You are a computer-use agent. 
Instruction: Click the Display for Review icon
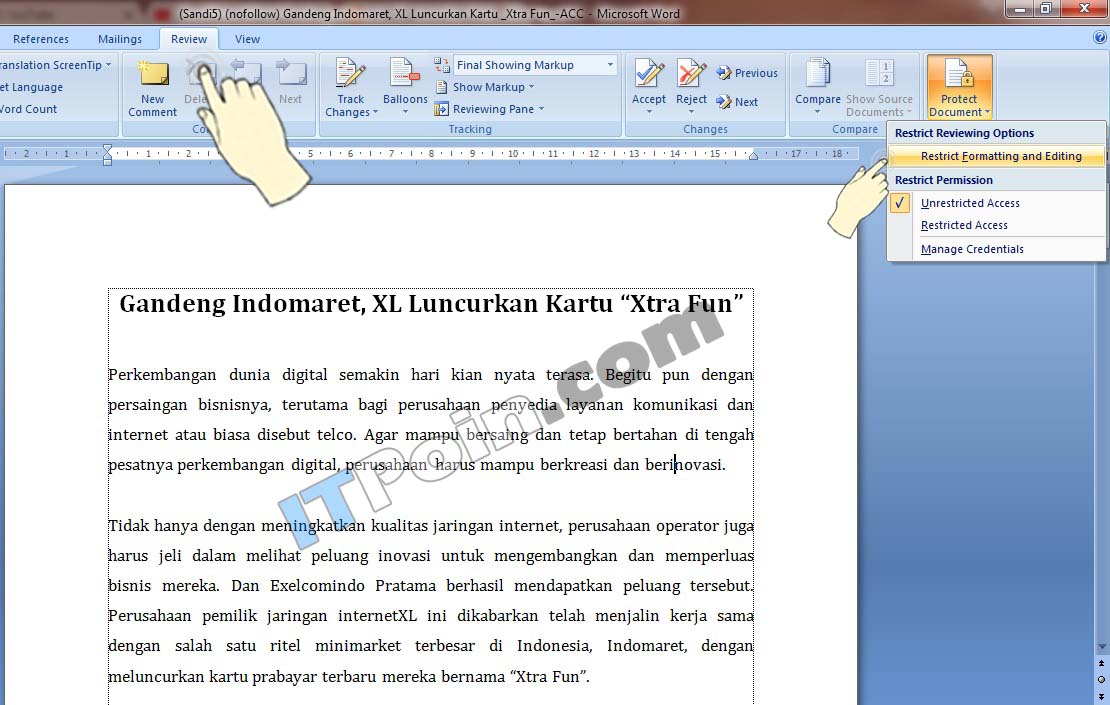pos(442,65)
